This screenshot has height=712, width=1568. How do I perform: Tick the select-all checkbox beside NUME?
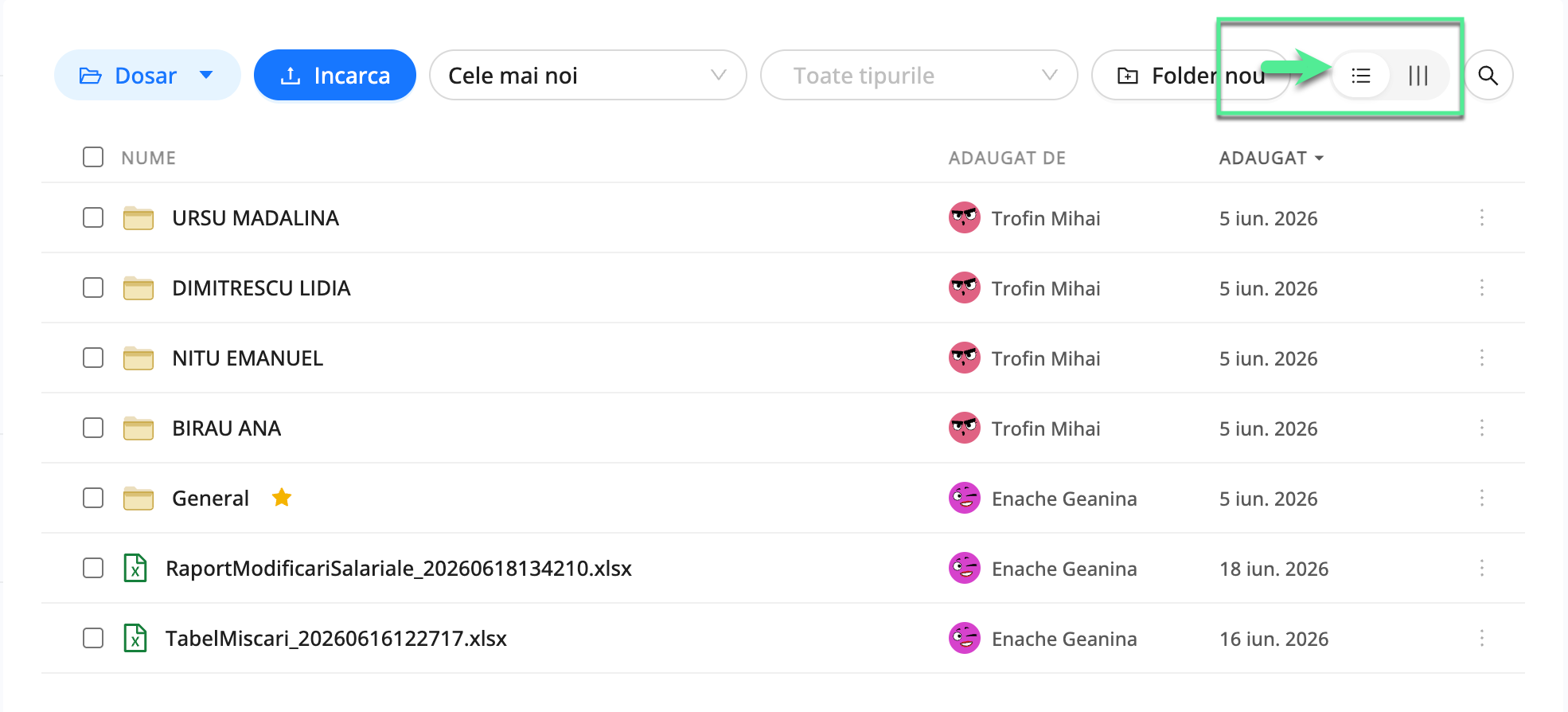(93, 157)
